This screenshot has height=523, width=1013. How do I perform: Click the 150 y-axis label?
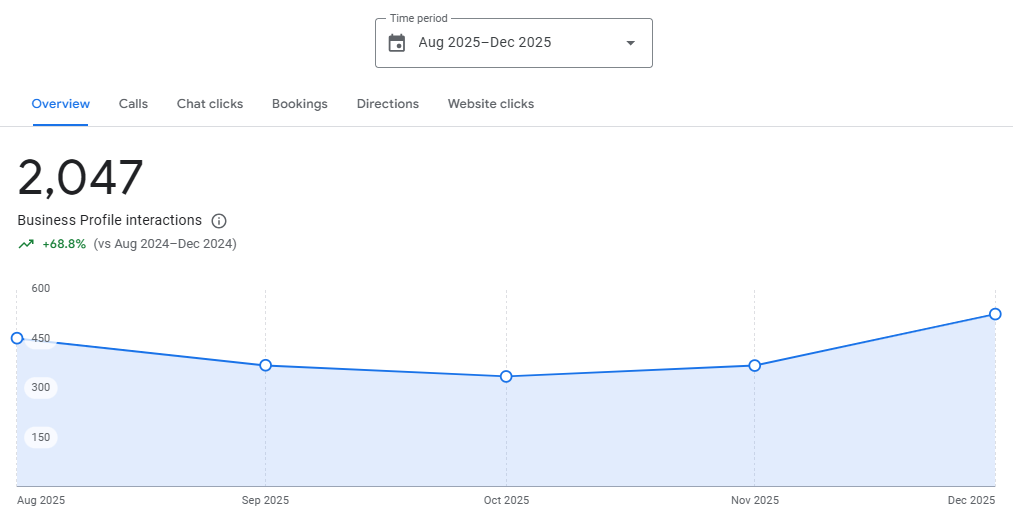(x=41, y=437)
